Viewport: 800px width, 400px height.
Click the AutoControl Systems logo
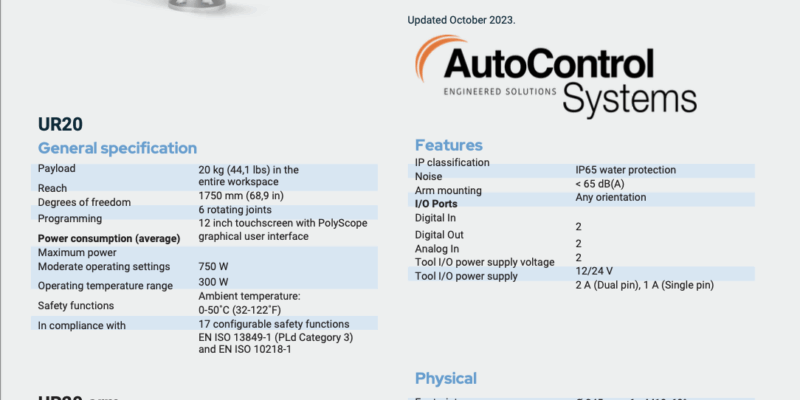click(556, 77)
